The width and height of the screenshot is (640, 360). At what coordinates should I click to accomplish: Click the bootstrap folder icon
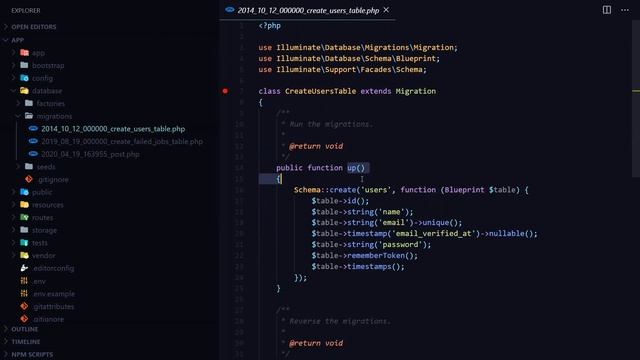click(x=24, y=65)
